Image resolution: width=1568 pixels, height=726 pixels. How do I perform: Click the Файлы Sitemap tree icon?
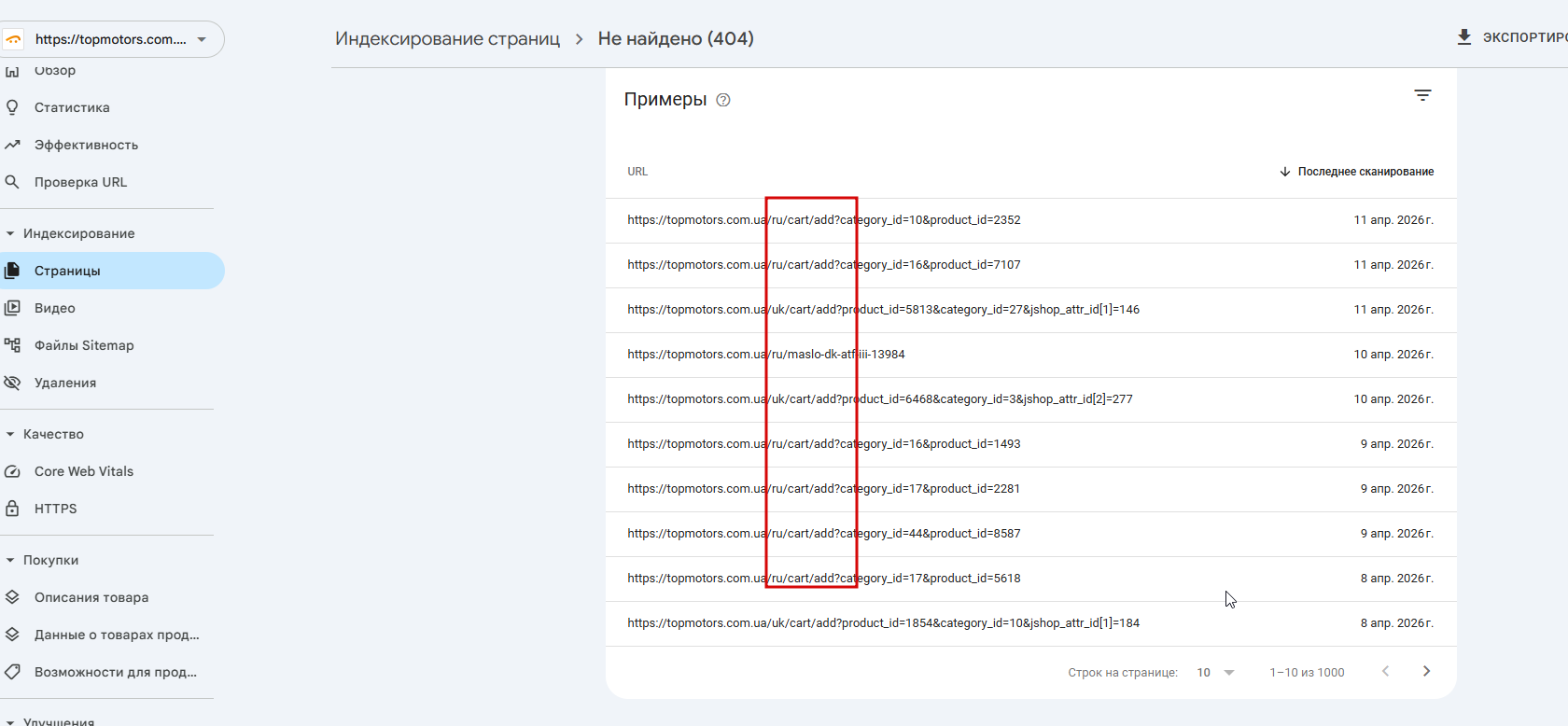tap(12, 345)
